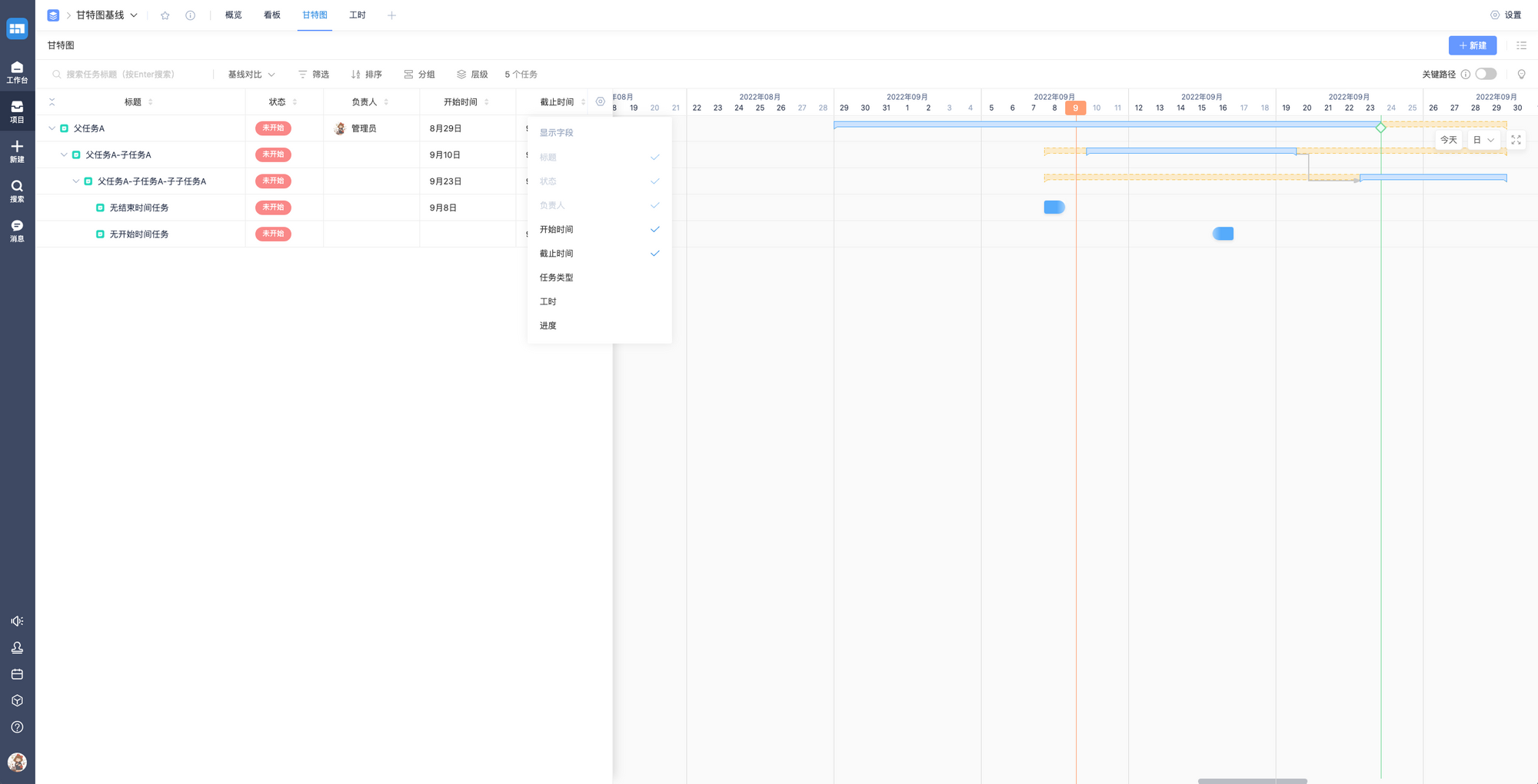Click the fullscreen expand icon in Gantt
This screenshot has width=1538, height=784.
click(x=1516, y=140)
